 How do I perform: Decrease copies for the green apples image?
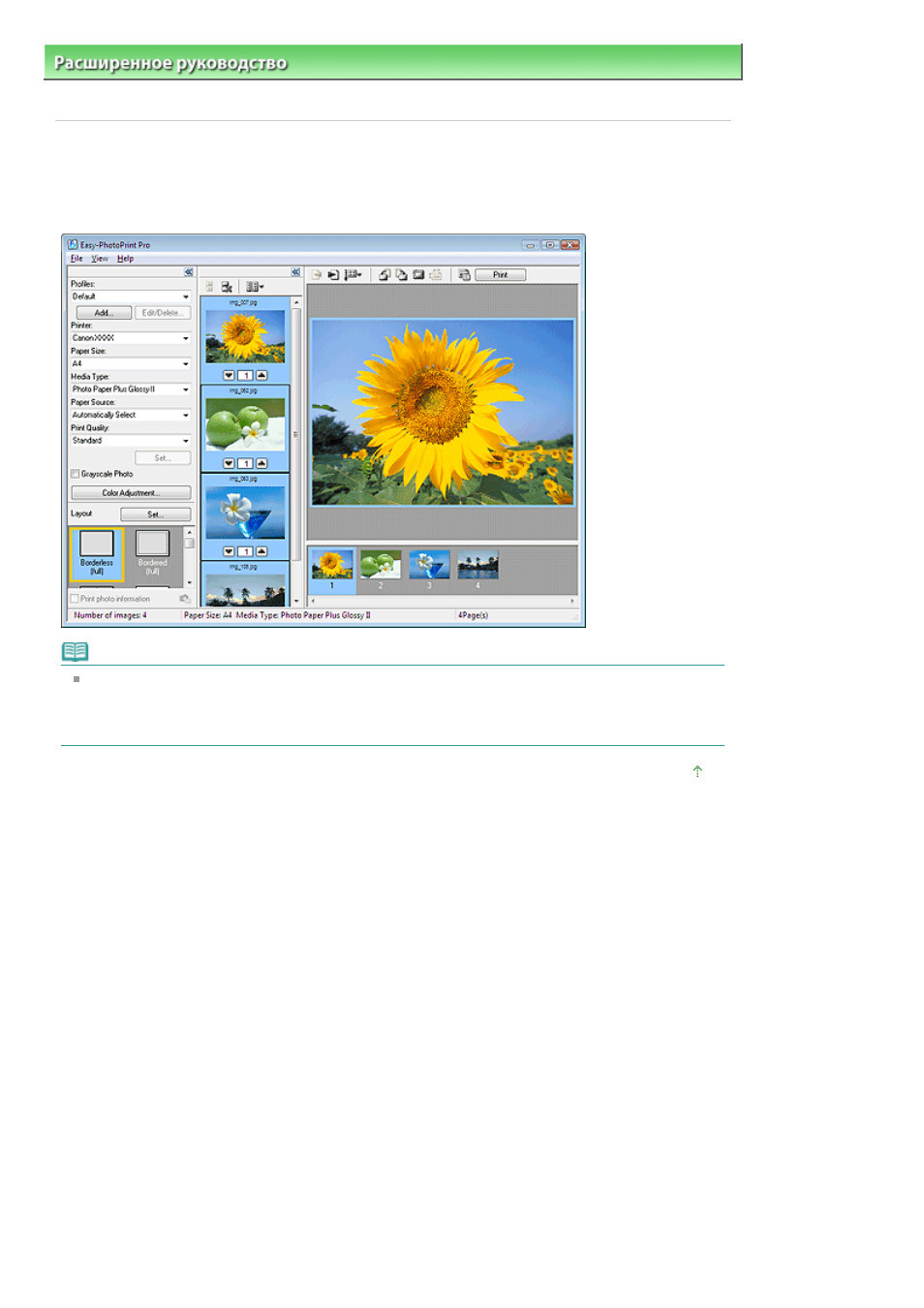click(x=229, y=463)
